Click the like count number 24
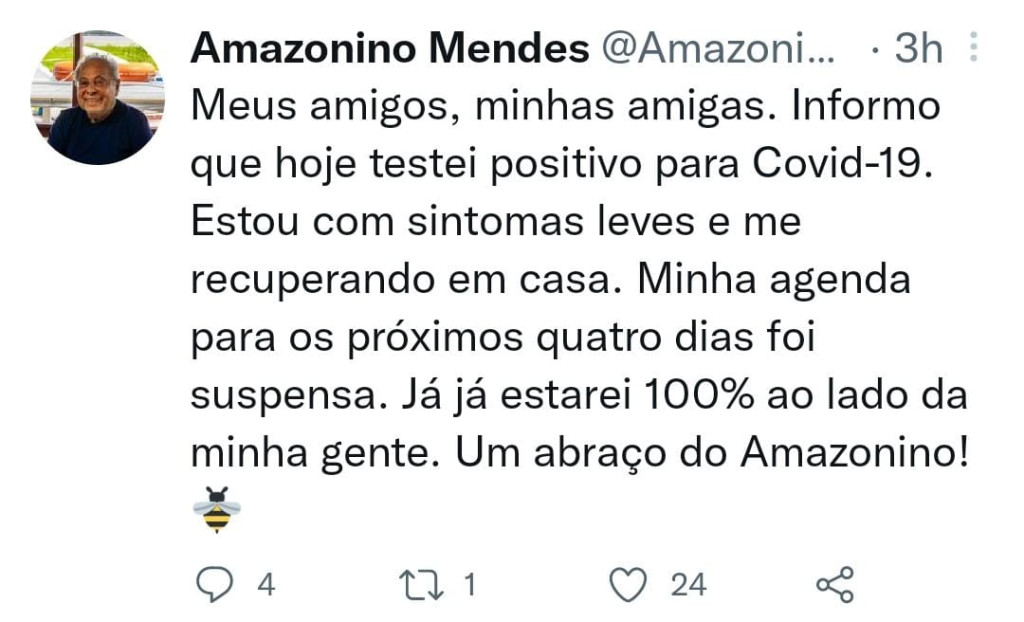Screen dimensions: 1024x622 tap(688, 584)
